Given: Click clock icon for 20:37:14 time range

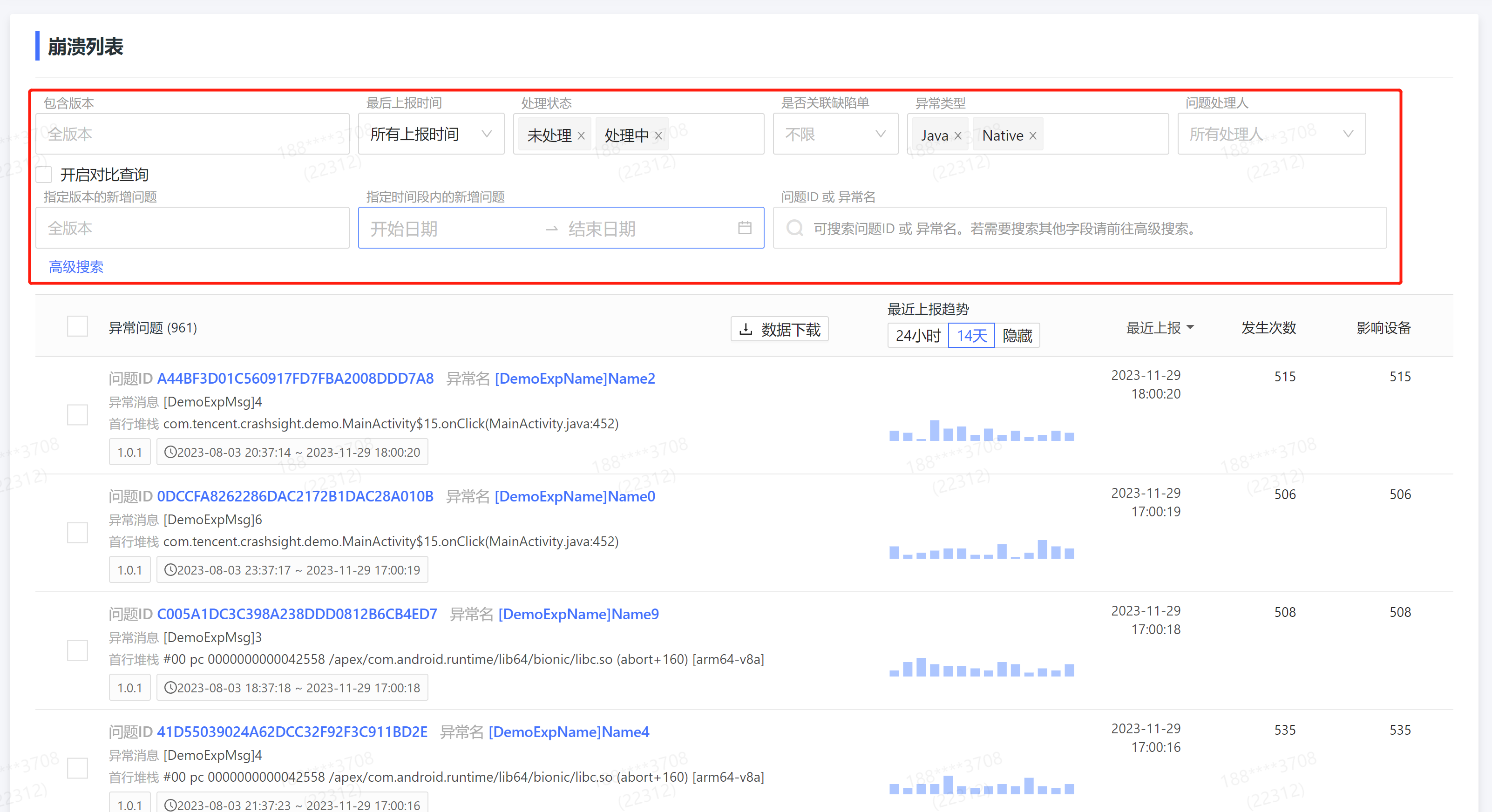Looking at the screenshot, I should pyautogui.click(x=170, y=452).
